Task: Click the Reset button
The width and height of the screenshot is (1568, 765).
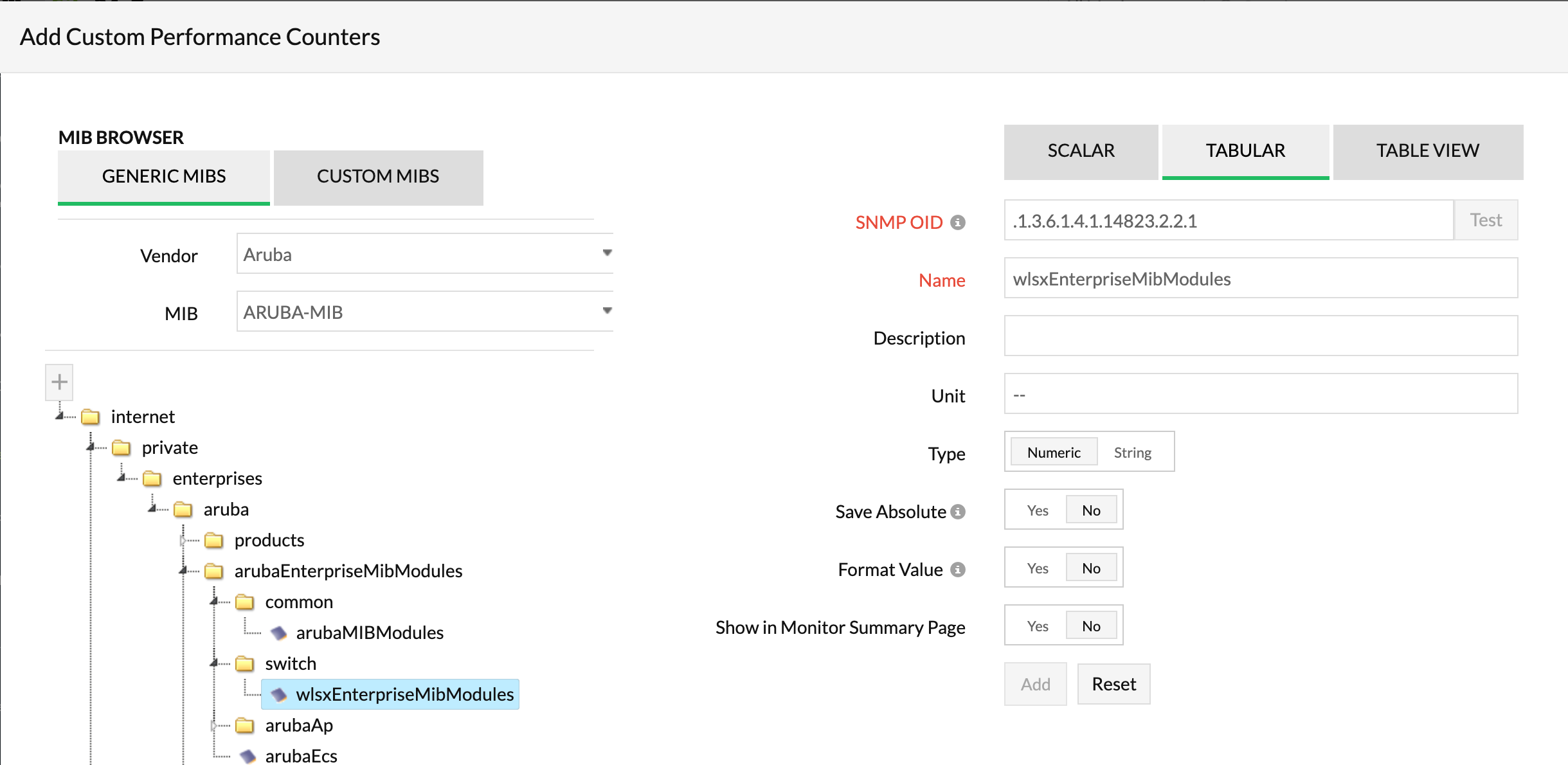Action: point(1113,683)
